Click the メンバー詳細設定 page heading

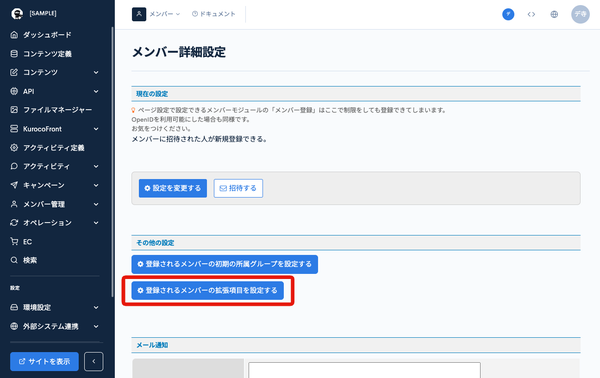[x=179, y=52]
